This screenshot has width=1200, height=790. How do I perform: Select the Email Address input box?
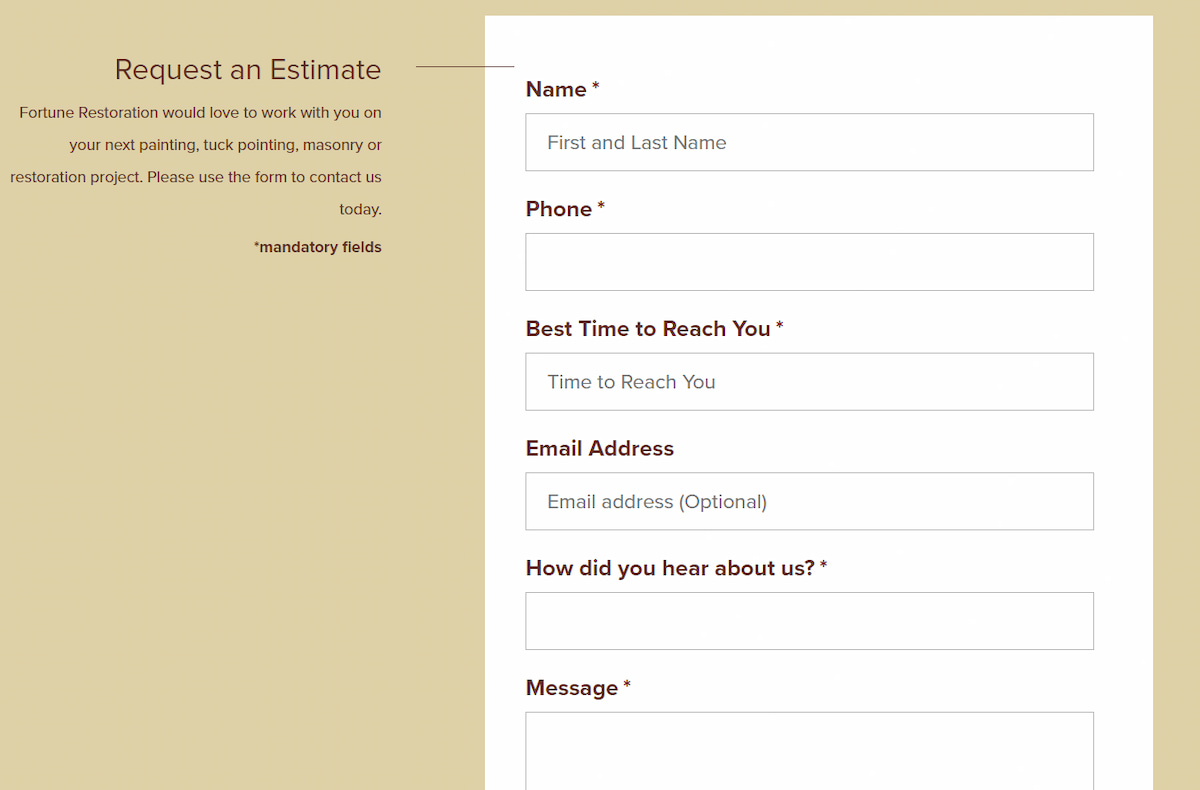click(x=809, y=501)
